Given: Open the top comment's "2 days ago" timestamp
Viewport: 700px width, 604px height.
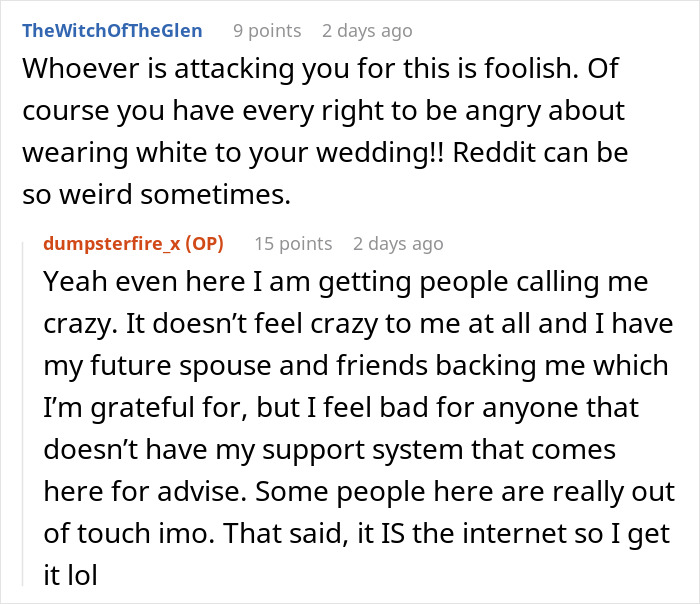Looking at the screenshot, I should pos(367,31).
